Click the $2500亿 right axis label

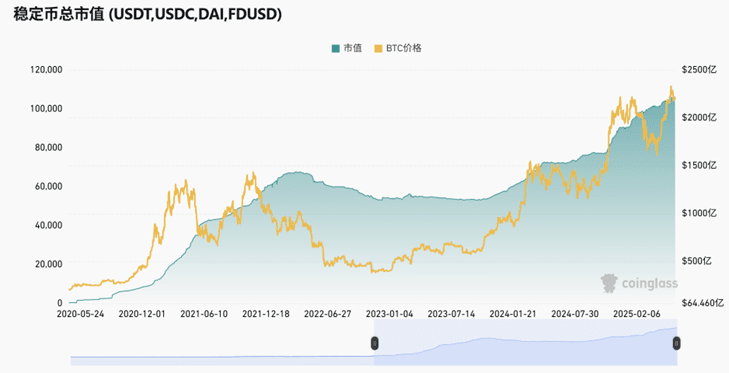699,70
